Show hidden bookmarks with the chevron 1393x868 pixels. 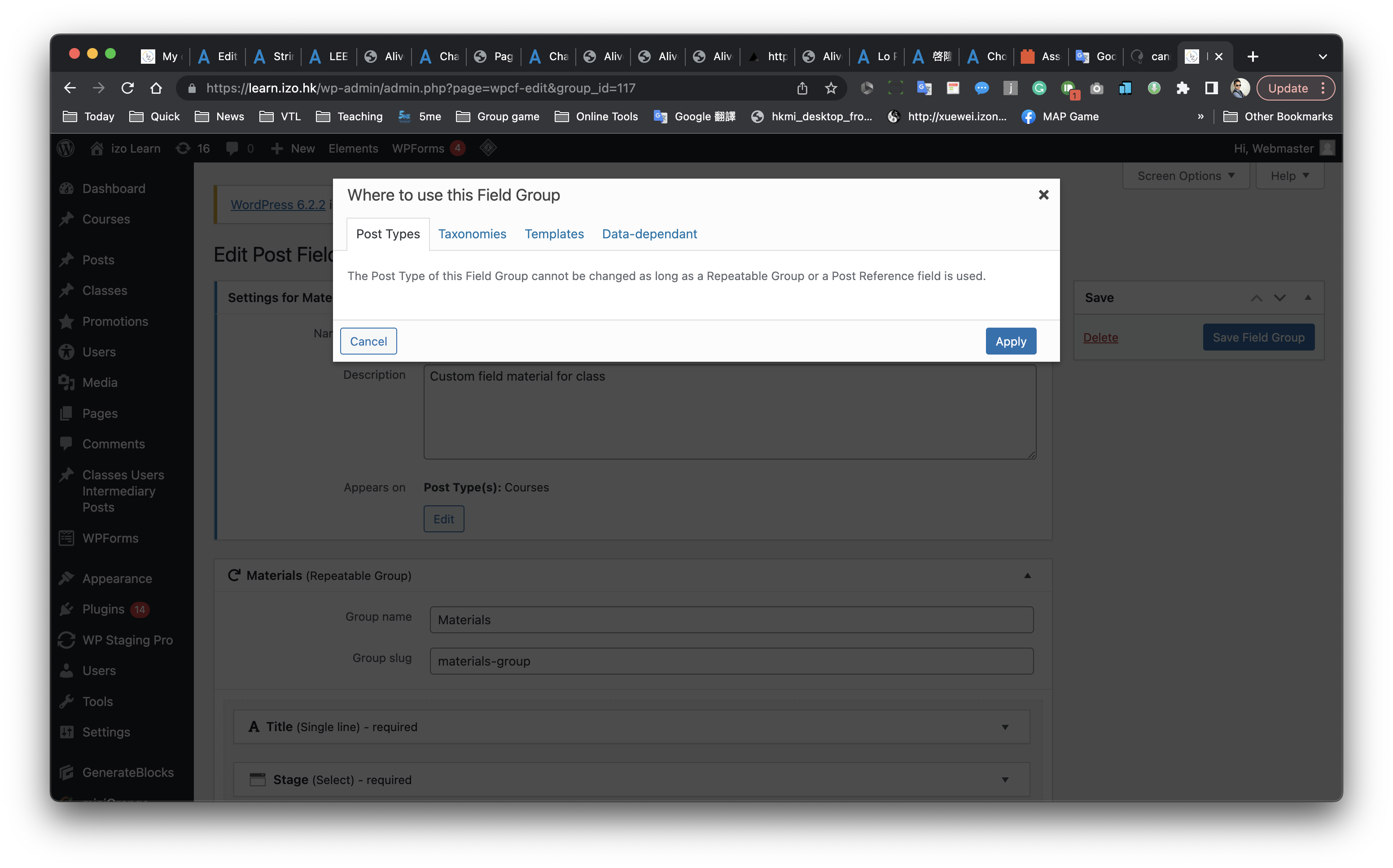tap(1200, 117)
